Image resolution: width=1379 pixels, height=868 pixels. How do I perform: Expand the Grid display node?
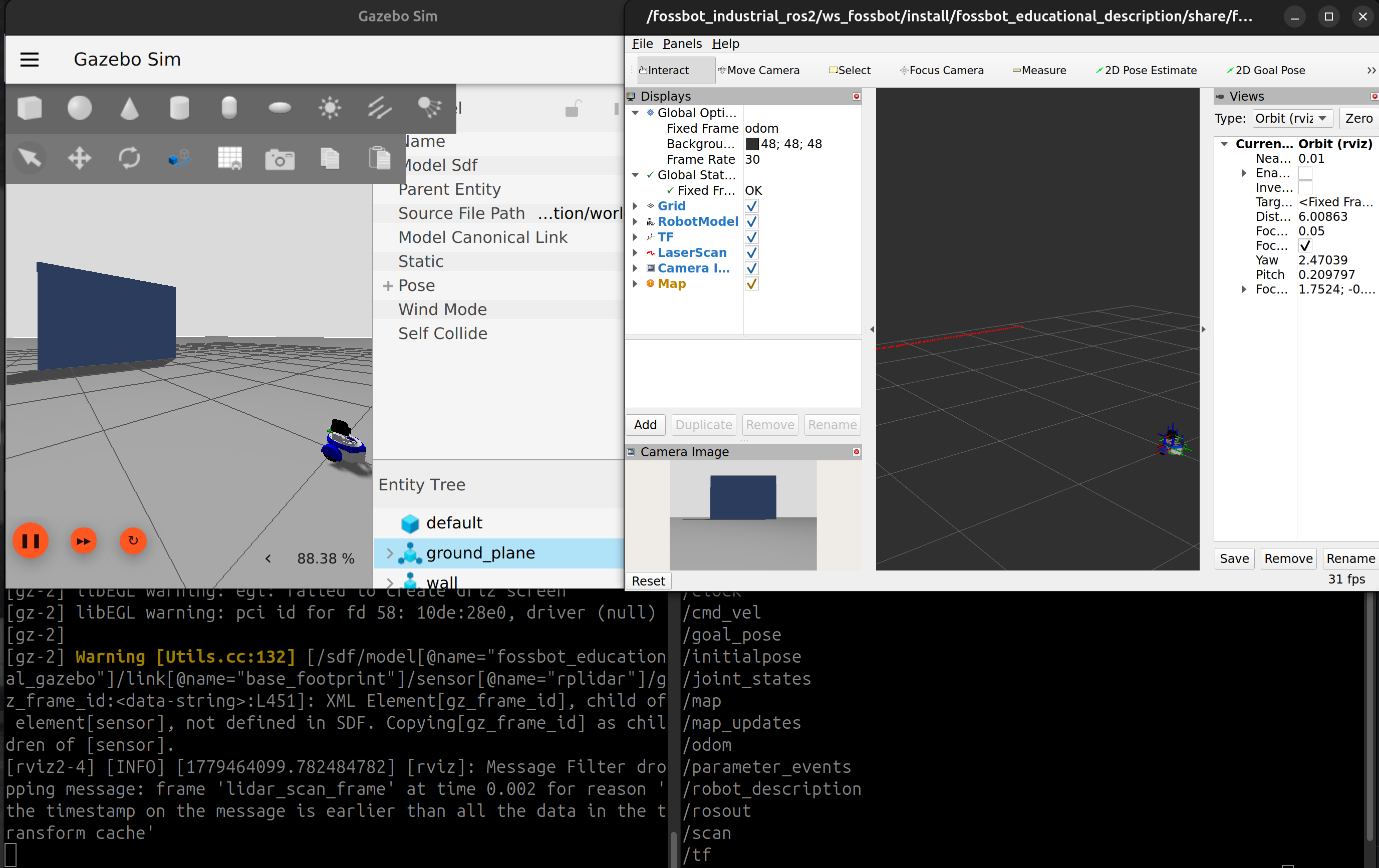635,206
